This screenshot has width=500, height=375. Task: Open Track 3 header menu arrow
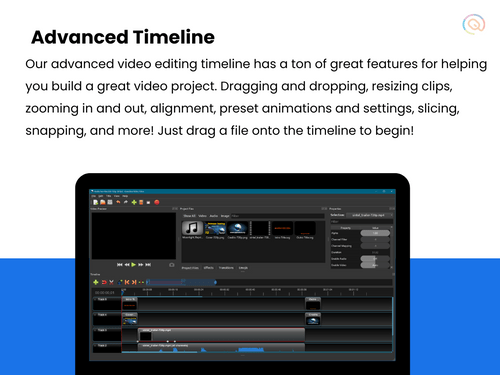(x=95, y=330)
